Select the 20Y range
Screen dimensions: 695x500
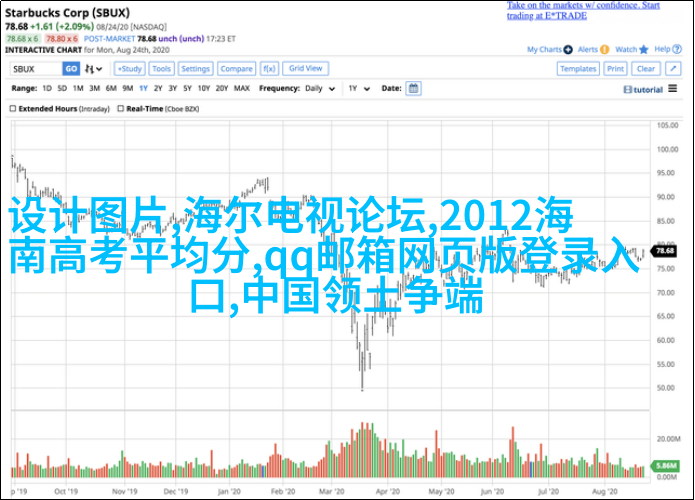[222, 89]
